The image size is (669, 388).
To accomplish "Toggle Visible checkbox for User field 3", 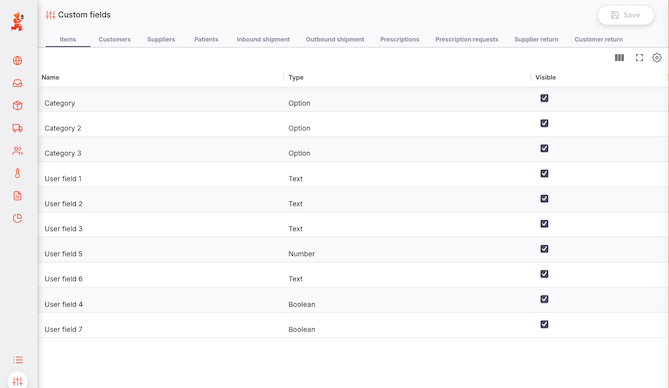I will click(544, 224).
